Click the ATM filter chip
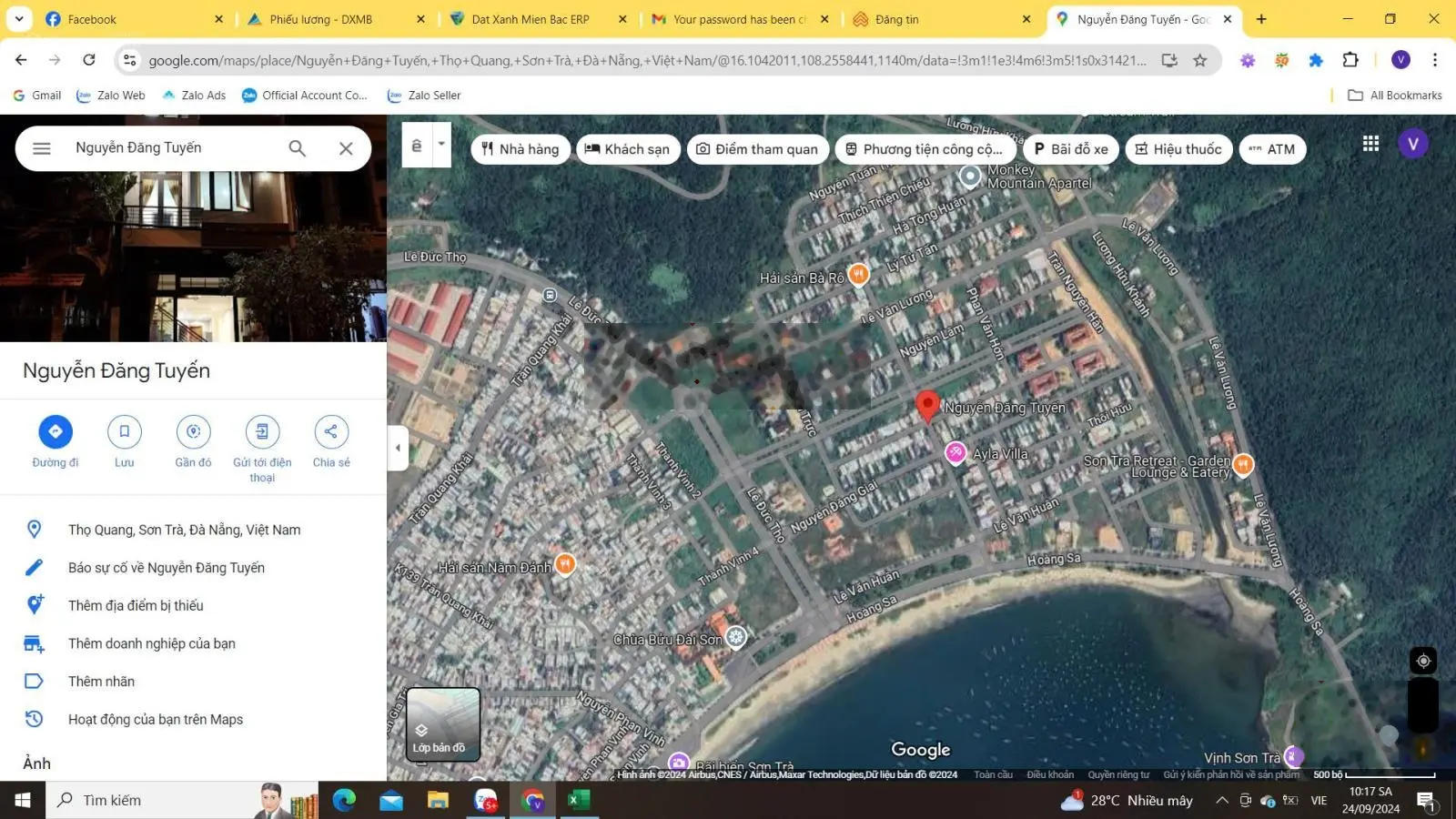This screenshot has width=1456, height=819. [x=1272, y=149]
